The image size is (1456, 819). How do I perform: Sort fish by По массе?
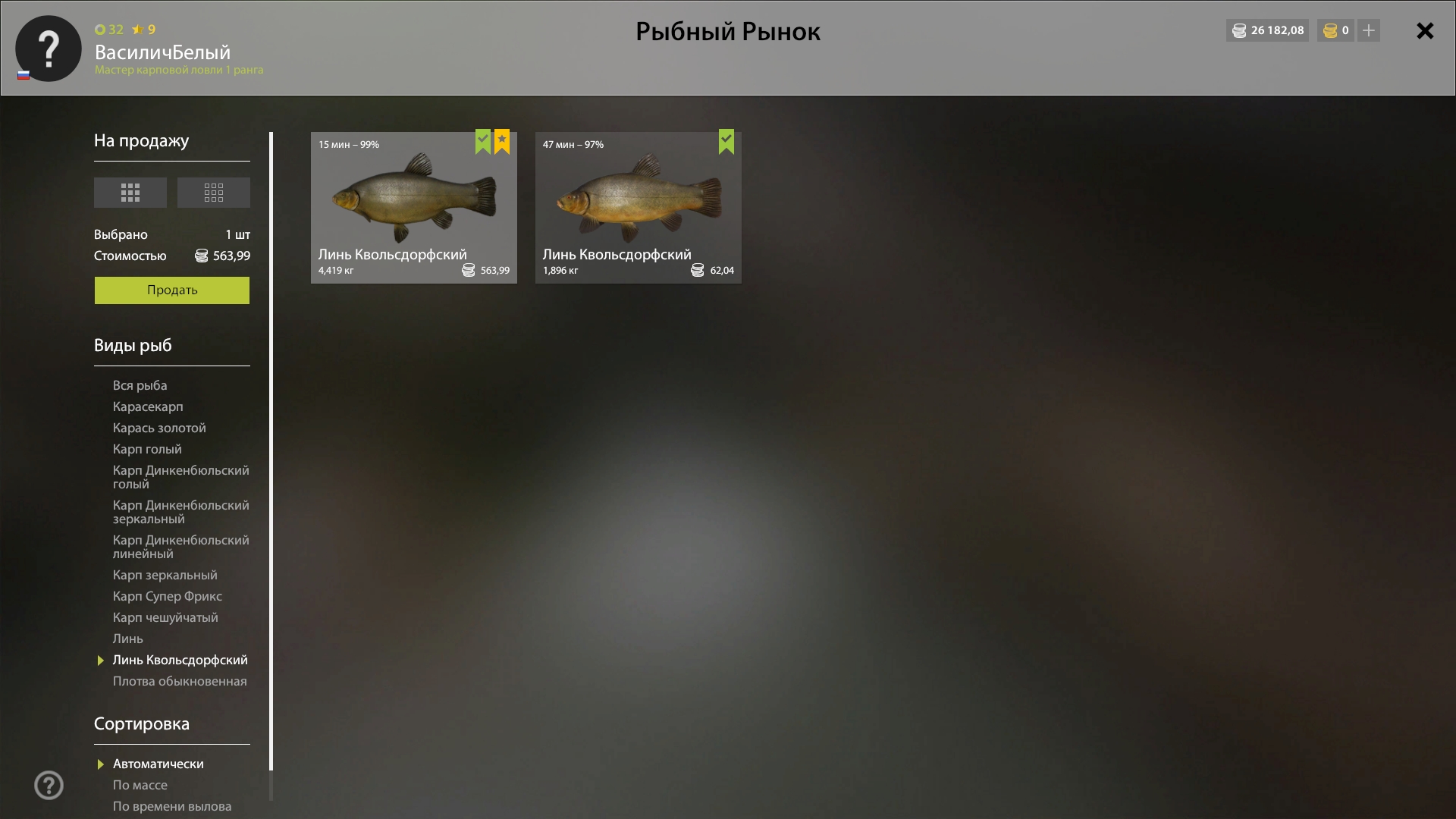140,785
